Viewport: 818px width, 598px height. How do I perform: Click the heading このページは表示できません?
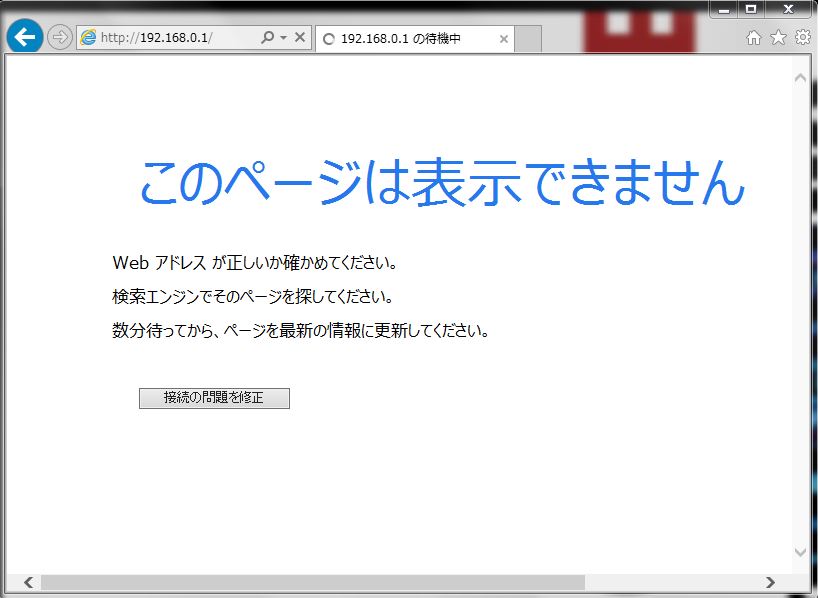(x=442, y=183)
